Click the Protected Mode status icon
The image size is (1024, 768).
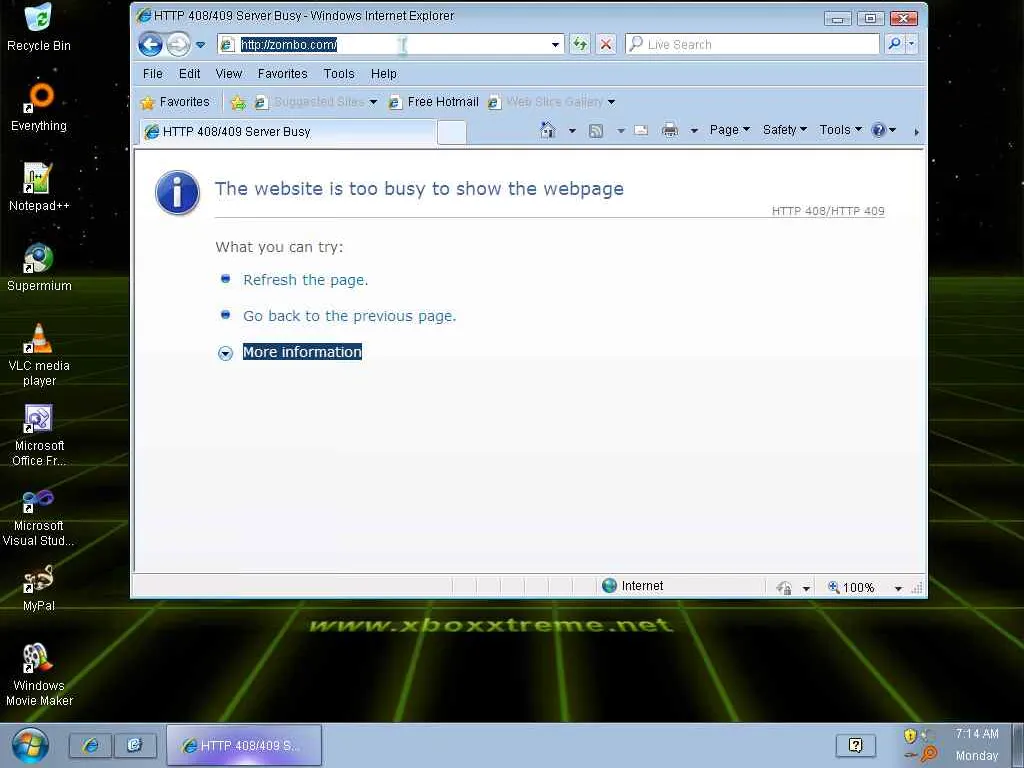[x=784, y=588]
